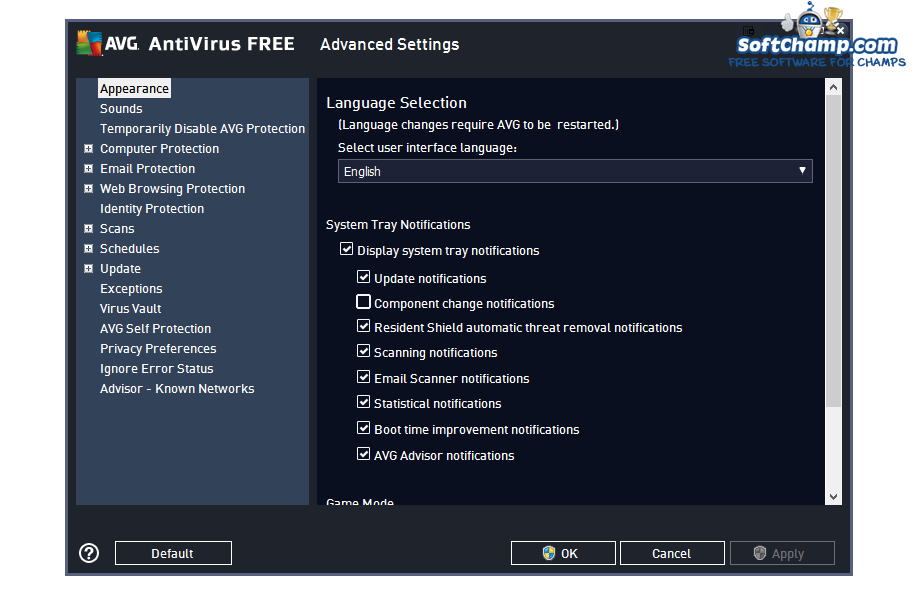Expand the Computer Protection tree node
The width and height of the screenshot is (920, 600).
[89, 149]
